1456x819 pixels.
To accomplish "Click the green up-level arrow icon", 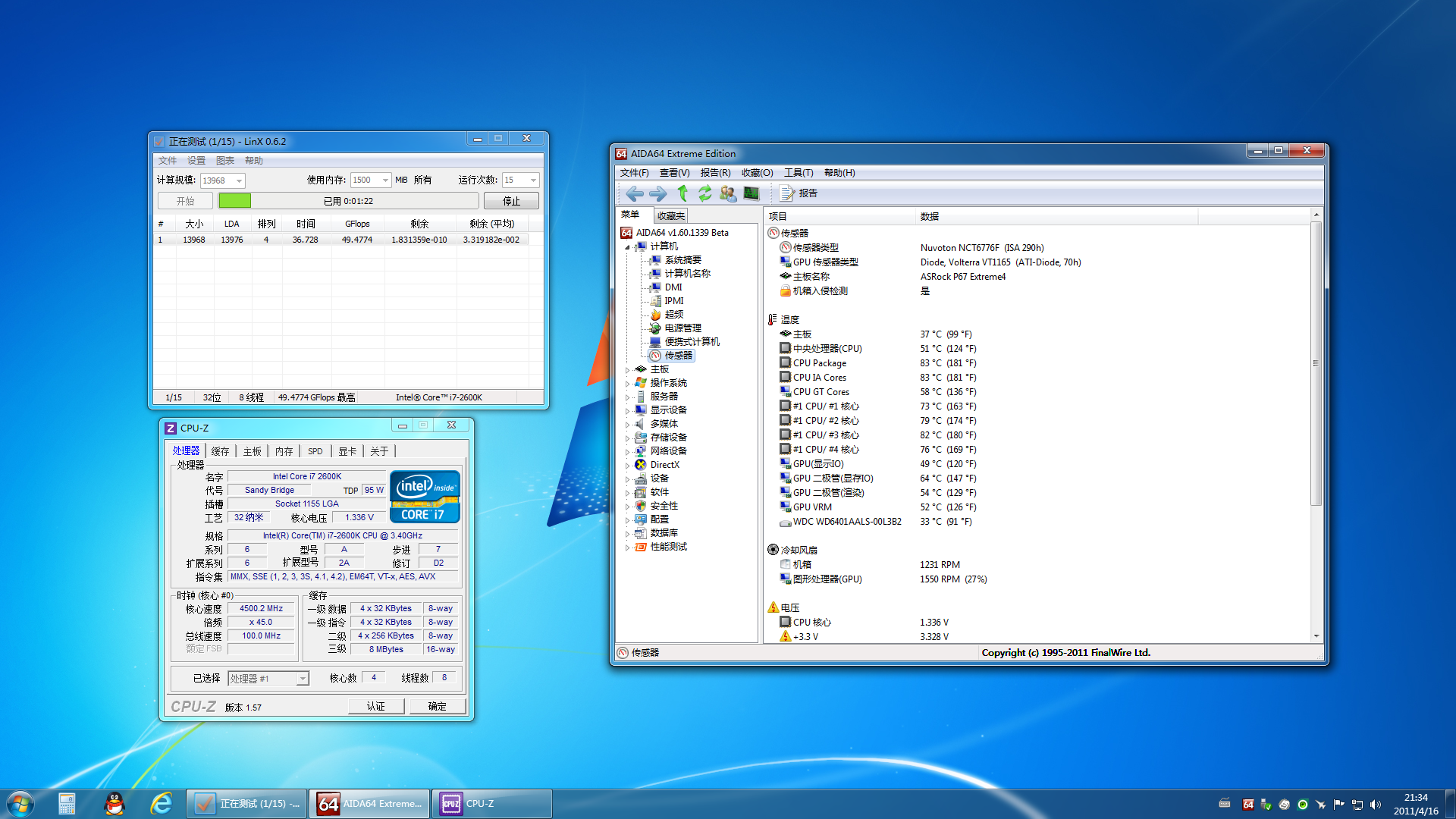I will [682, 193].
